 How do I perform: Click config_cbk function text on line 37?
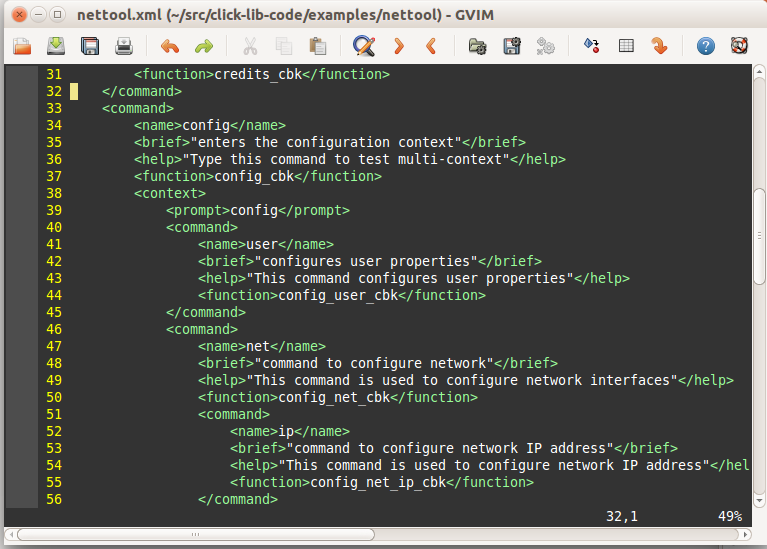[x=254, y=176]
